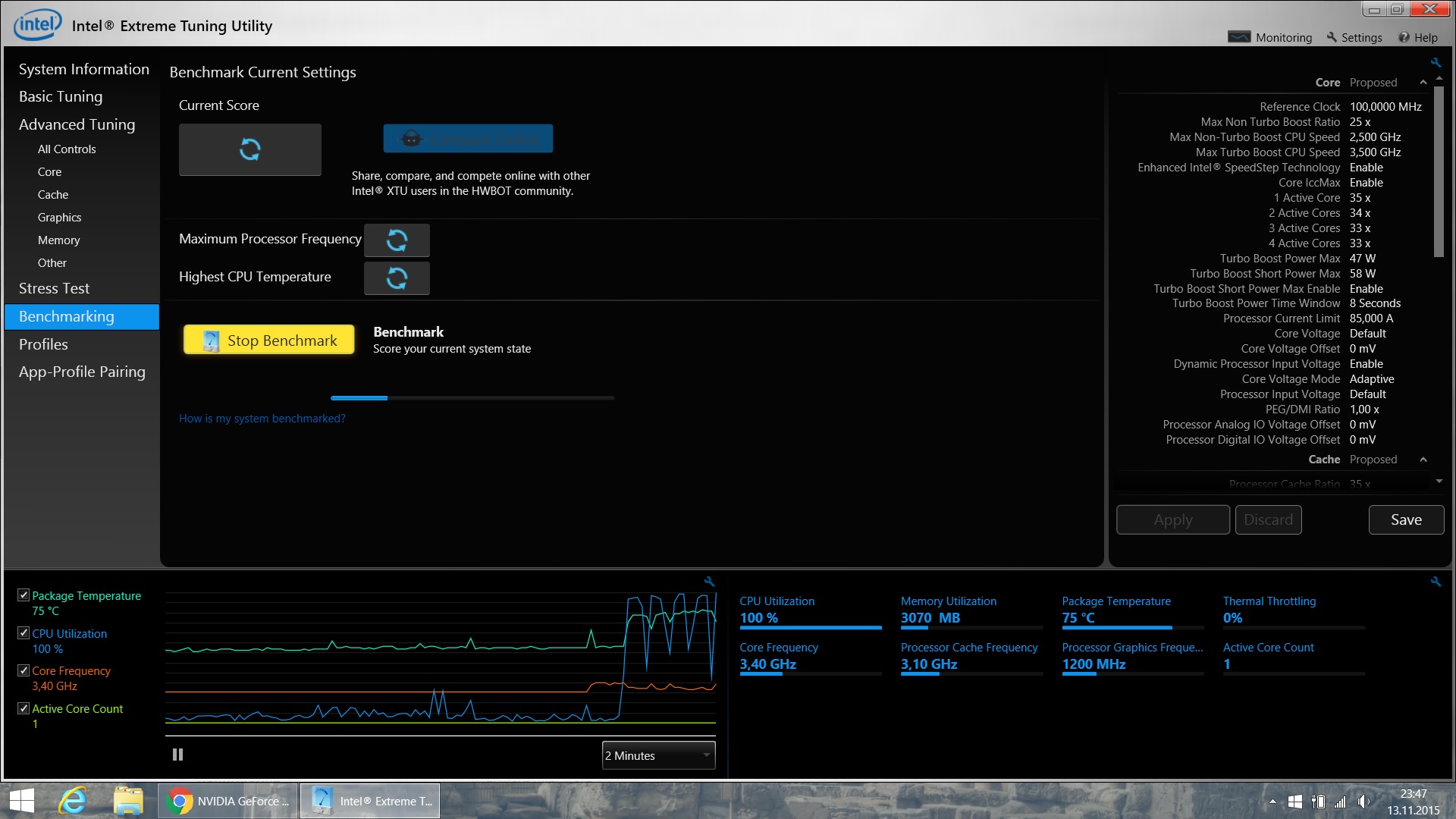
Task: Uncheck Package Temperature graph checkbox
Action: (24, 595)
